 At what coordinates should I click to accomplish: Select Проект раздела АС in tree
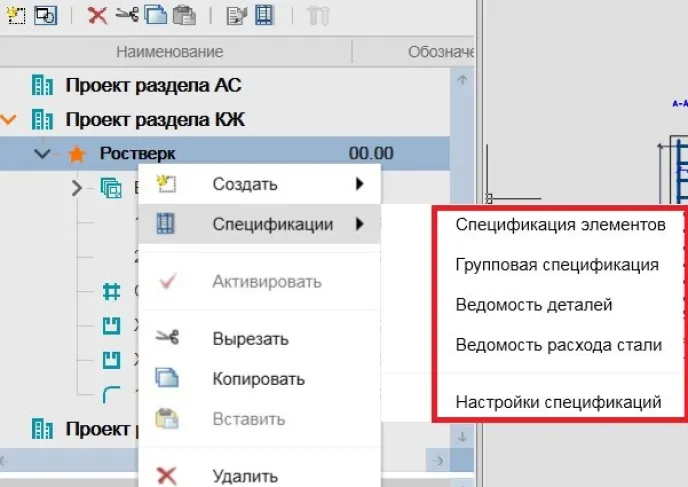point(153,85)
